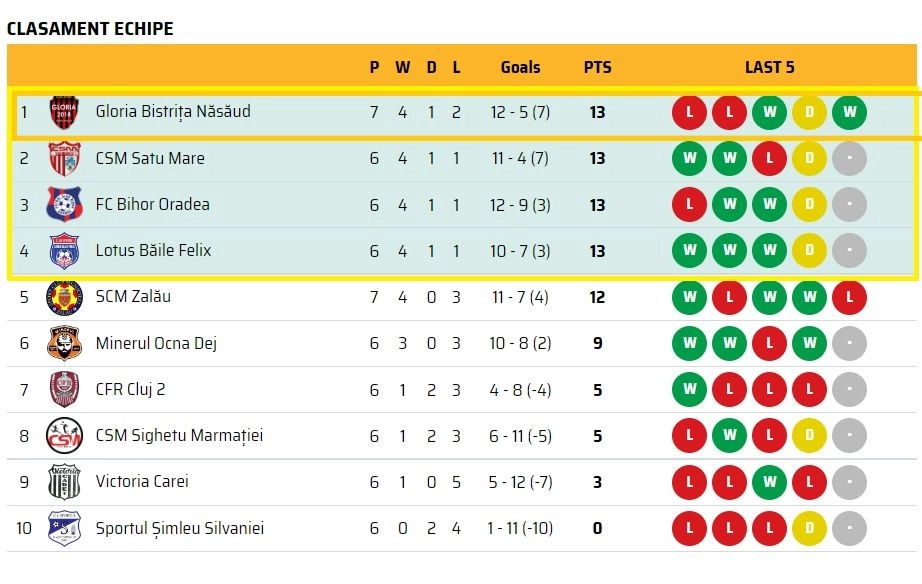Click the CSM Sighetu Marmației logo

coord(64,435)
